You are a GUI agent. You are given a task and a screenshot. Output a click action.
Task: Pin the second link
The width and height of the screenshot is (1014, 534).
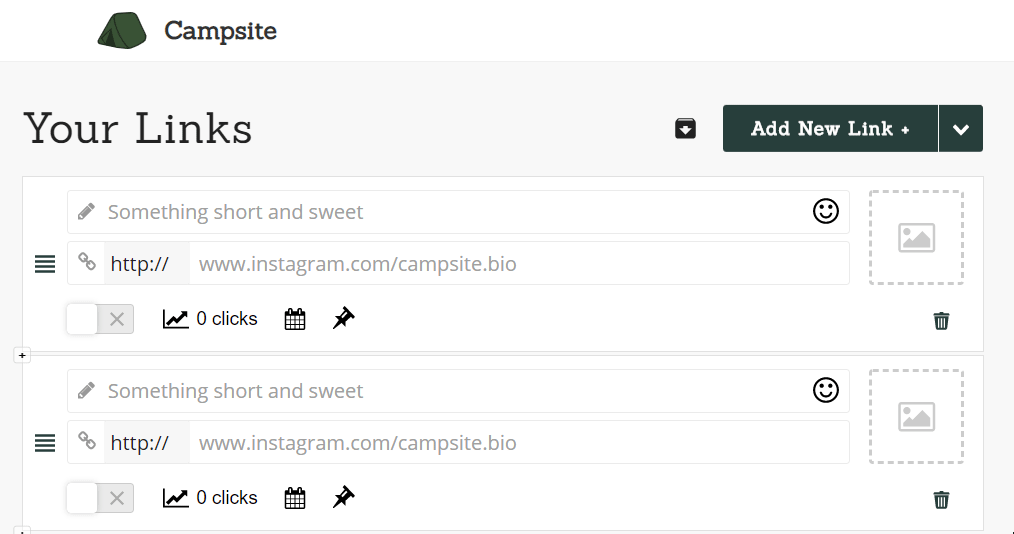pyautogui.click(x=343, y=497)
